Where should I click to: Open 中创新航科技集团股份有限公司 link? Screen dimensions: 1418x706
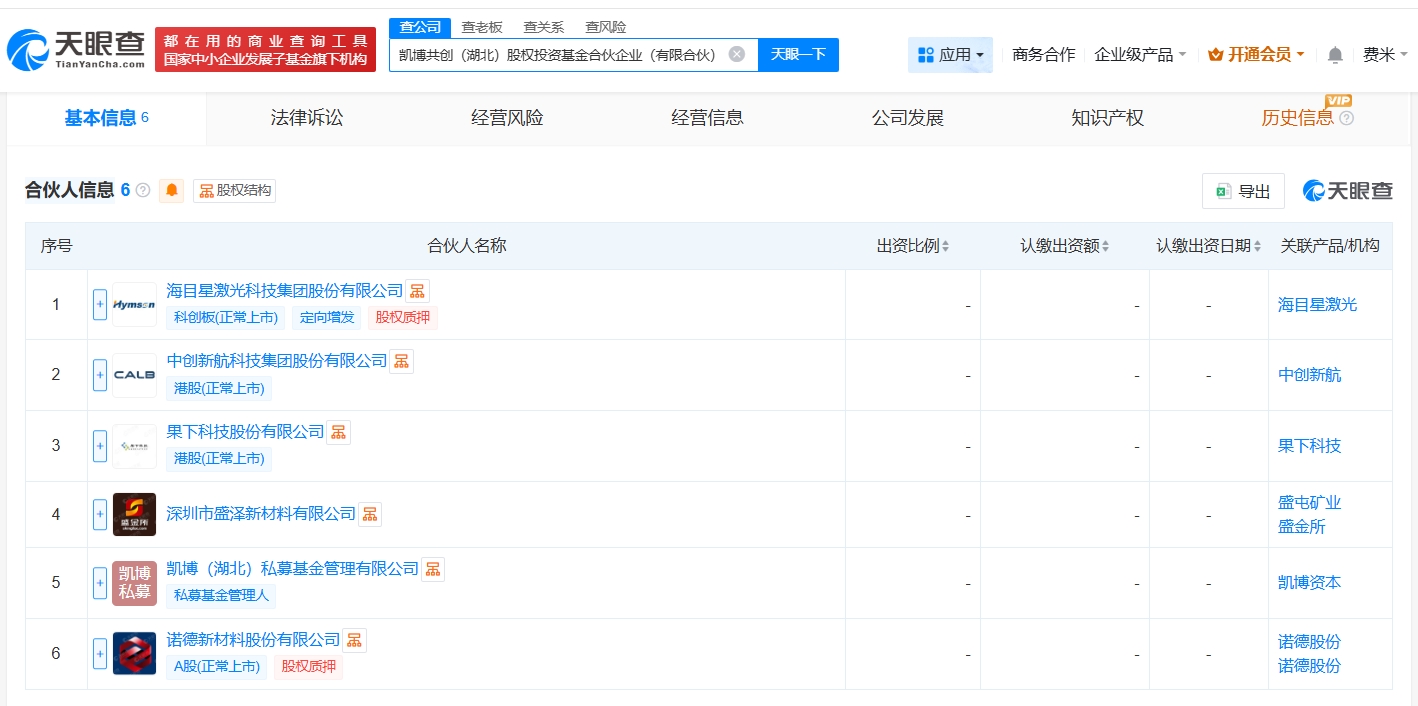pos(277,361)
